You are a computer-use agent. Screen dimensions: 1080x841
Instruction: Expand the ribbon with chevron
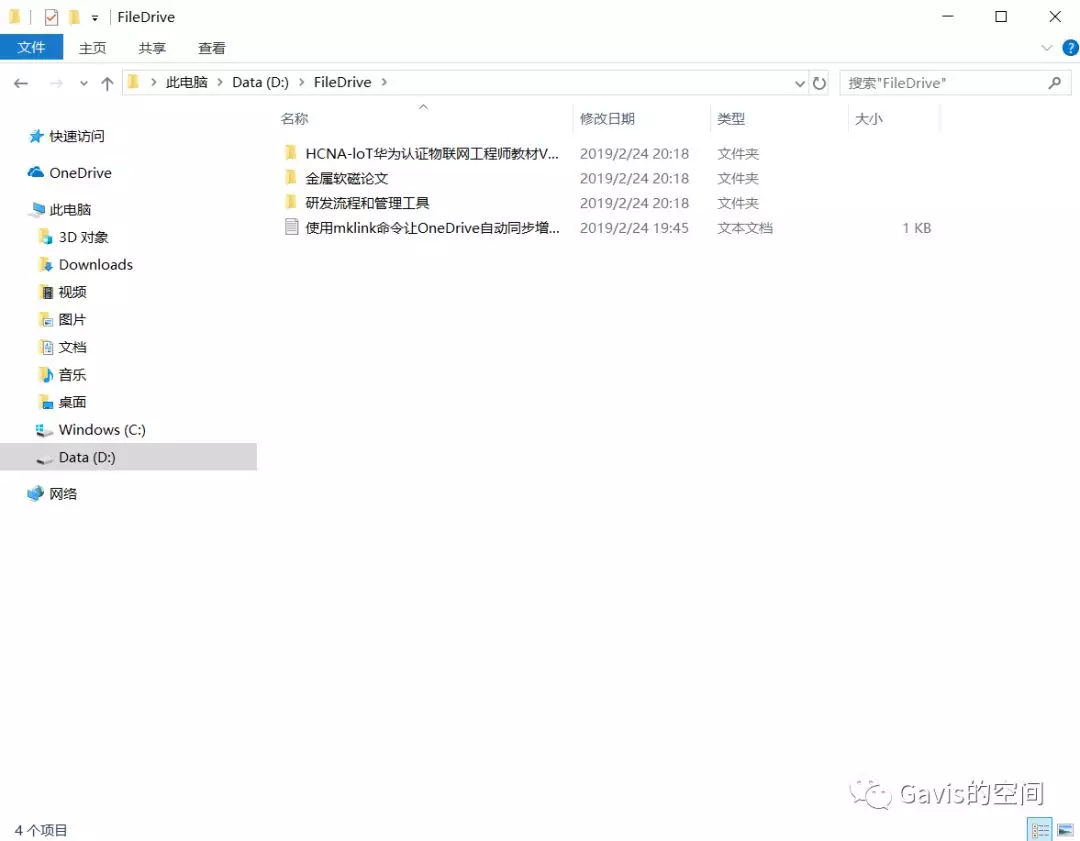coord(1046,48)
